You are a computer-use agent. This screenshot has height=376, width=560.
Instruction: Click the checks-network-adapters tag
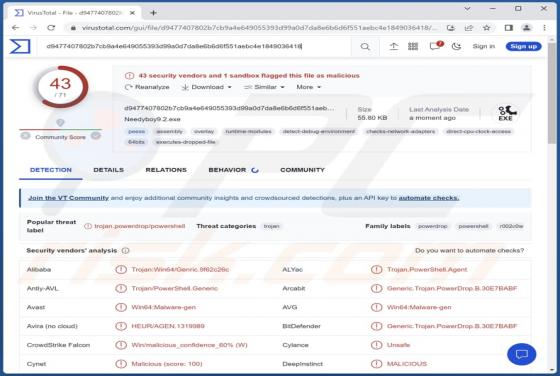tap(400, 131)
